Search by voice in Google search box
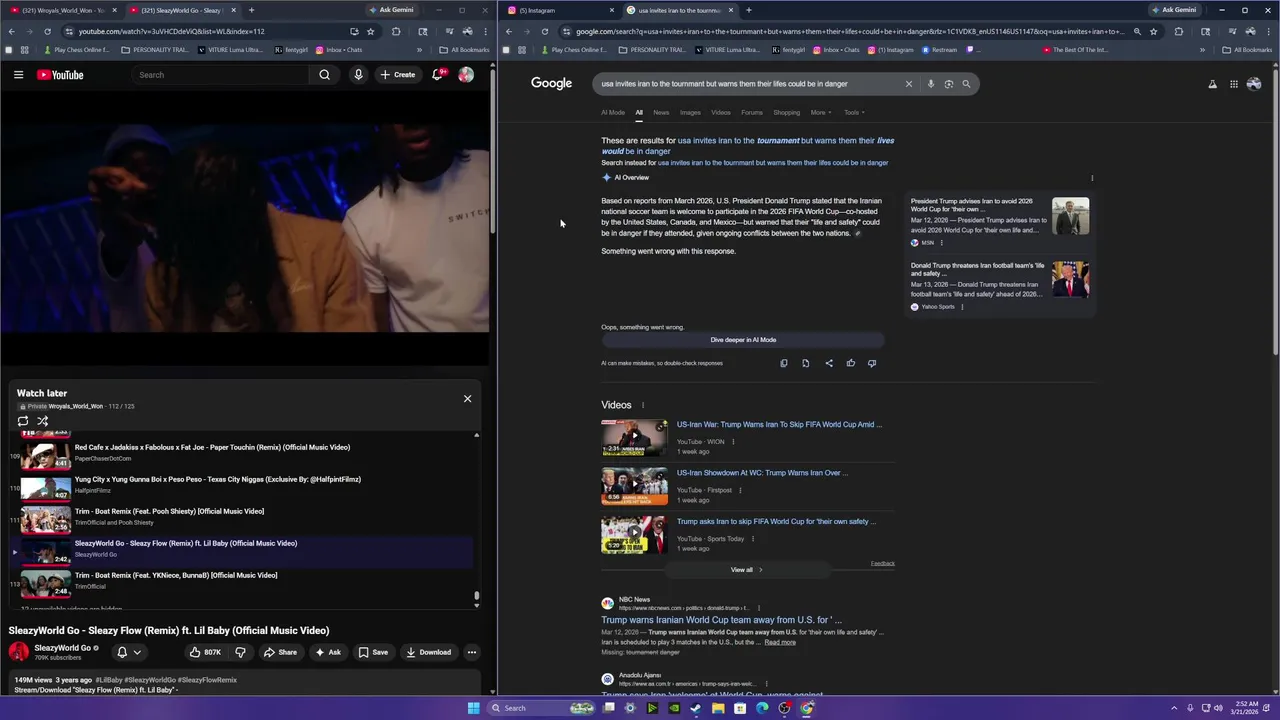 930,84
